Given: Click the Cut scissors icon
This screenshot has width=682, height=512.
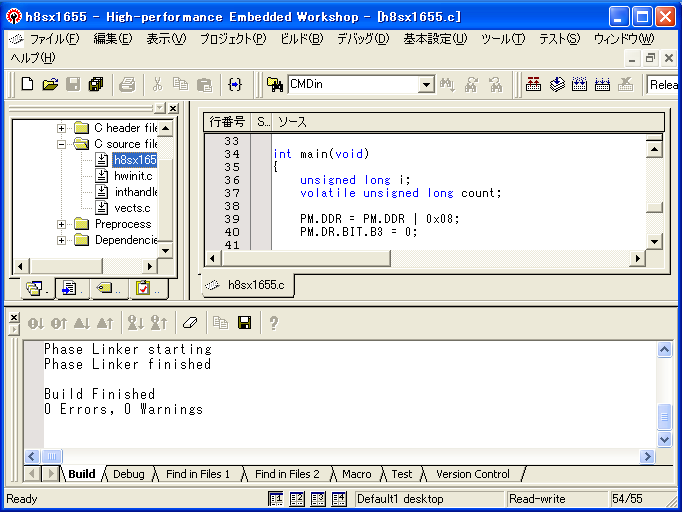Looking at the screenshot, I should 157,84.
